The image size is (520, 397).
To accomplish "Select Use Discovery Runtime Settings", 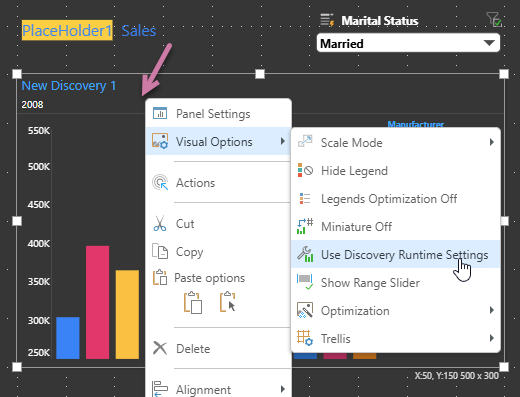I will coord(396,255).
